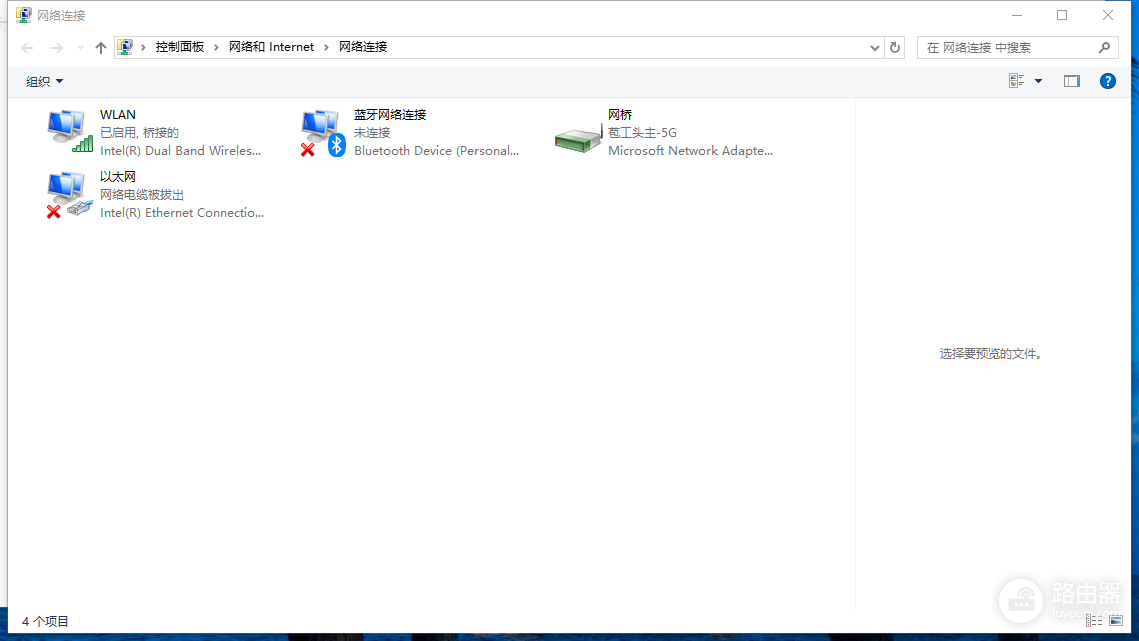The width and height of the screenshot is (1139, 641).
Task: Select the '网桥' name label
Action: click(x=620, y=114)
